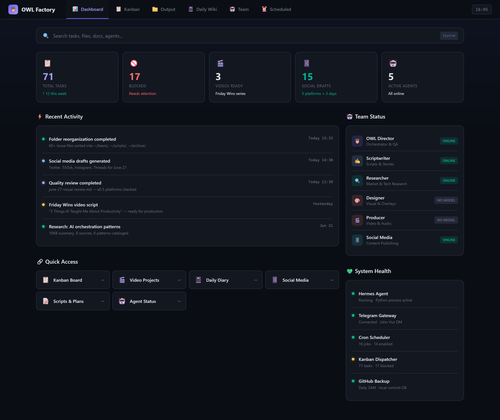Open the Social Media quick access link
500x420 pixels.
tap(302, 280)
